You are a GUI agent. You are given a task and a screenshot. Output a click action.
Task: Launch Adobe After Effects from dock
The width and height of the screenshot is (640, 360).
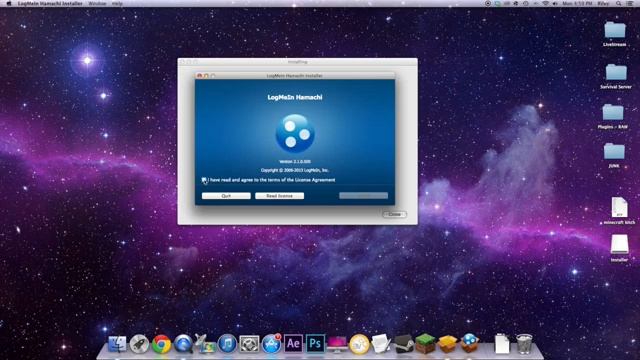point(293,344)
